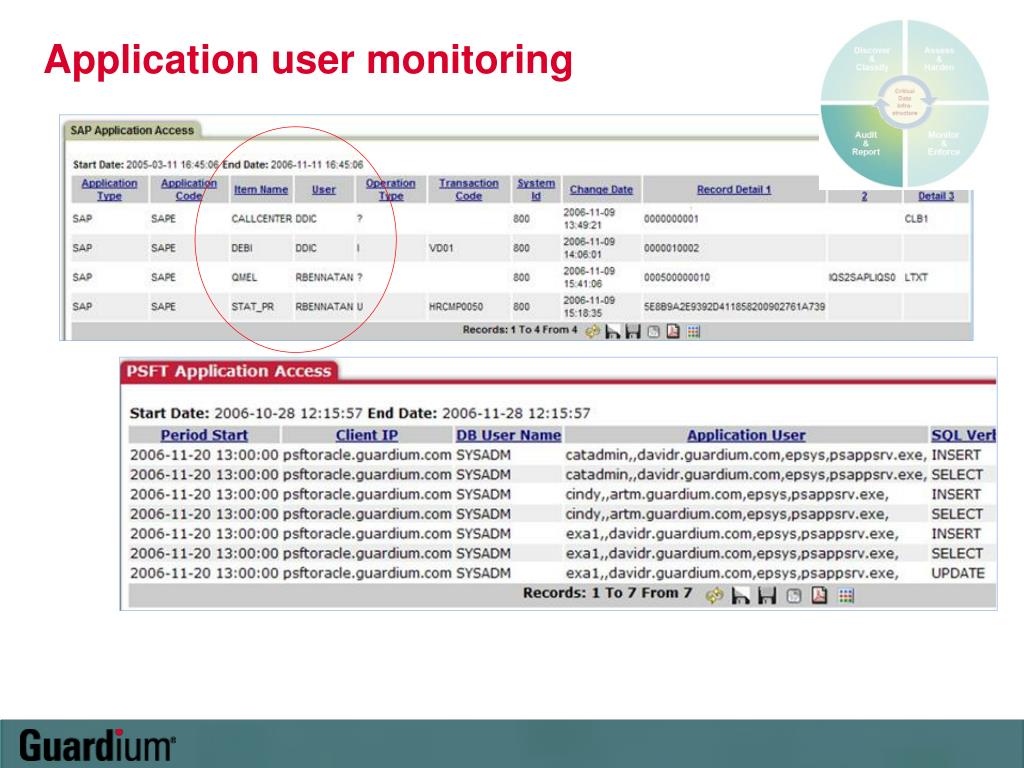Click the LTXT detail cell

click(x=916, y=278)
